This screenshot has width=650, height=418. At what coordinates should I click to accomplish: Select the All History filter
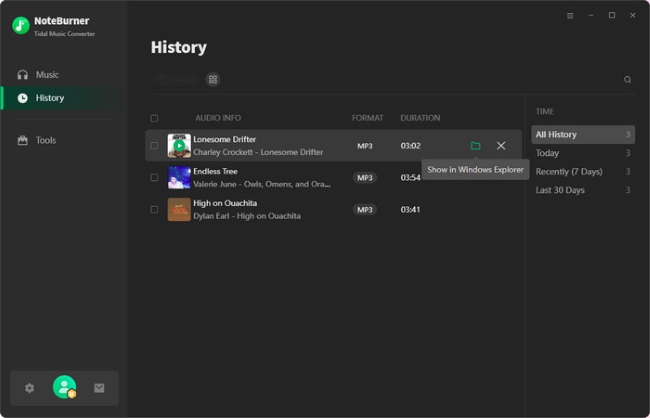click(x=583, y=134)
